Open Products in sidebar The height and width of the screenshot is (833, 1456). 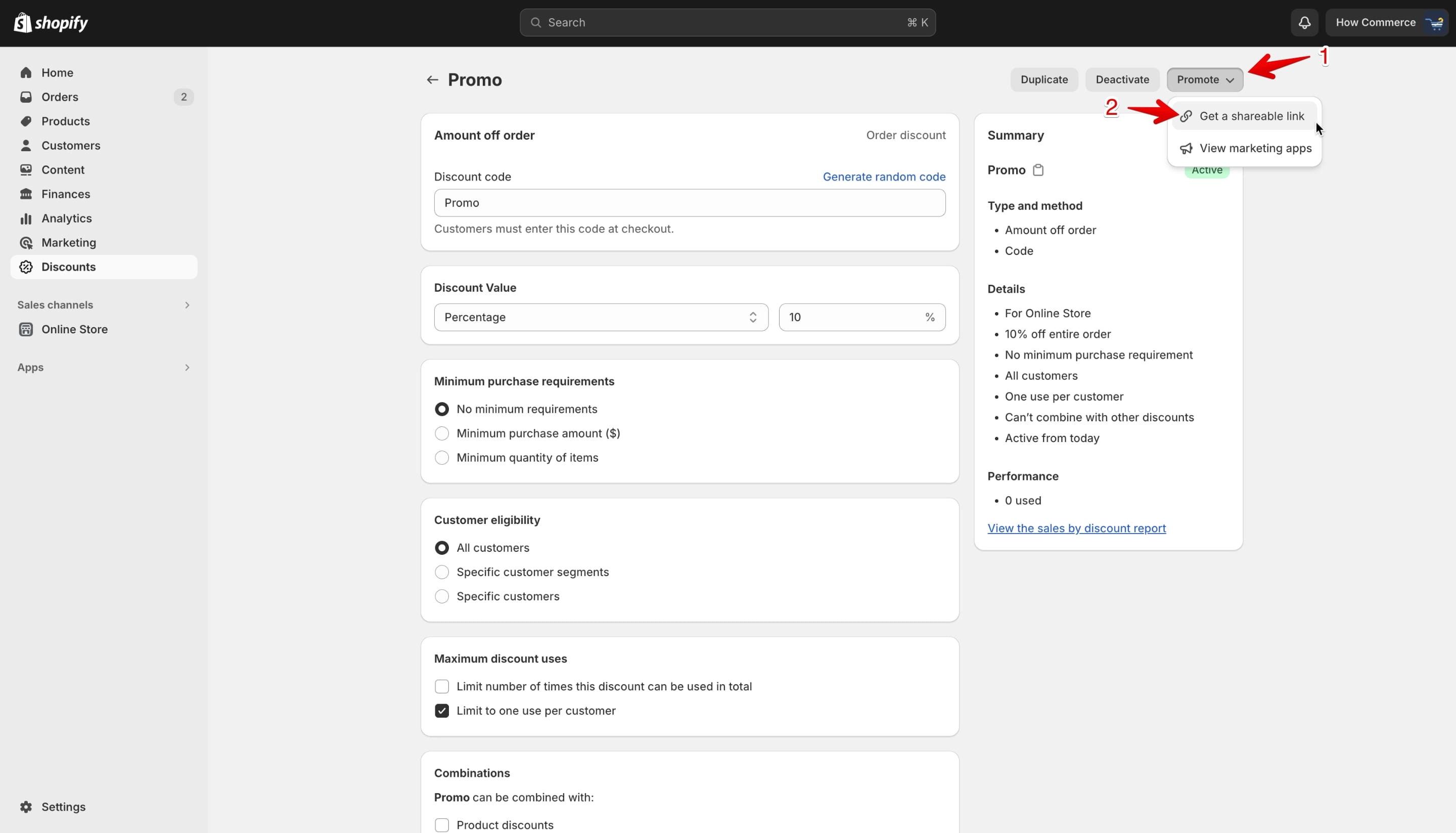coord(104,121)
